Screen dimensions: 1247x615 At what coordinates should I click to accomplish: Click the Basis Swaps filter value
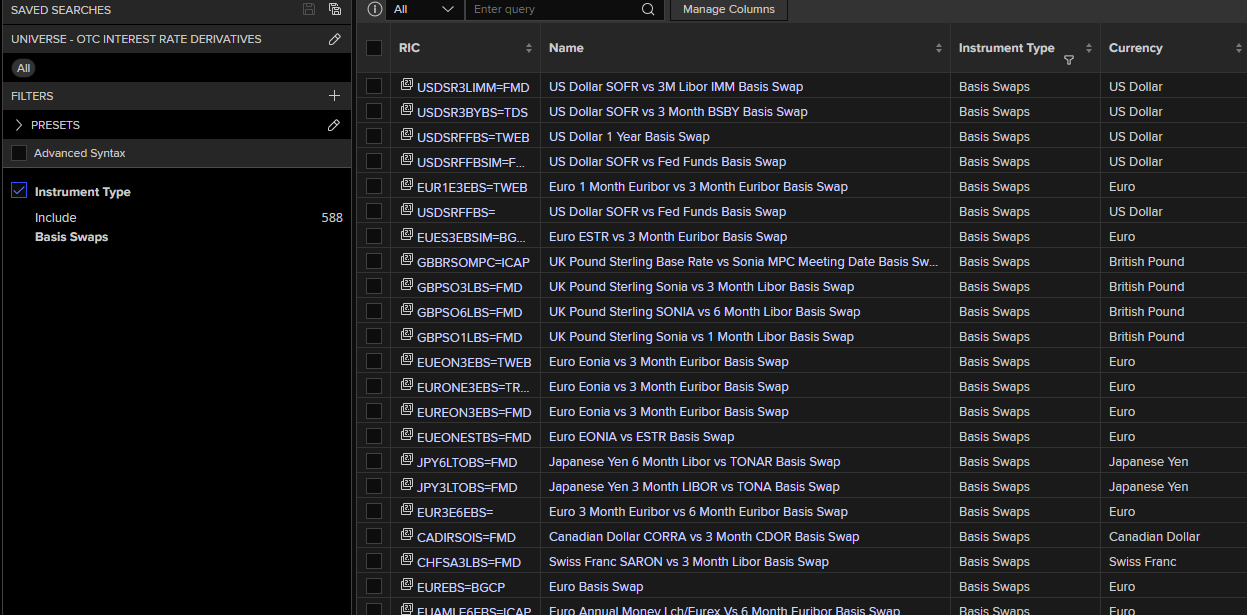(x=72, y=237)
